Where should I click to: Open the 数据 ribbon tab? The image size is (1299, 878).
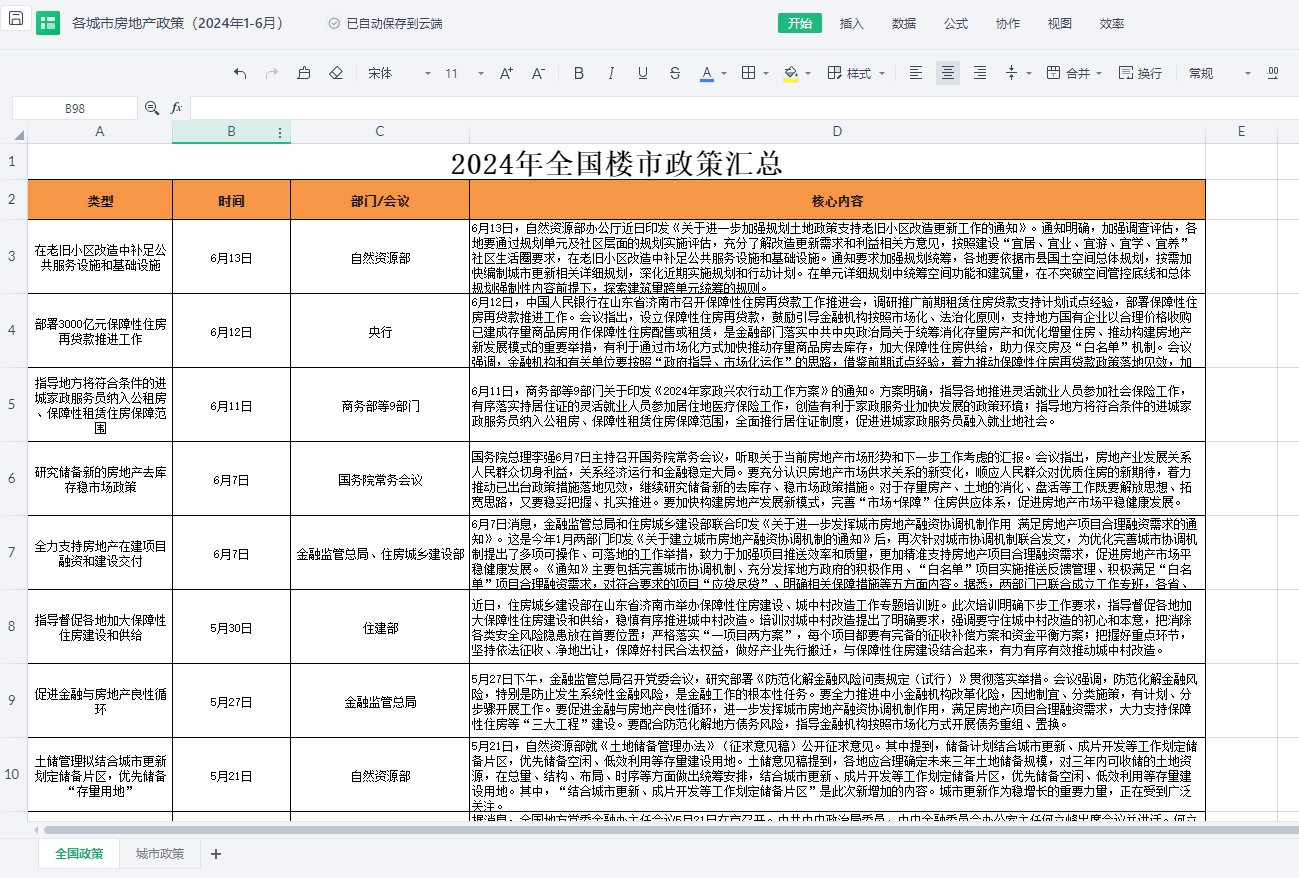(904, 23)
